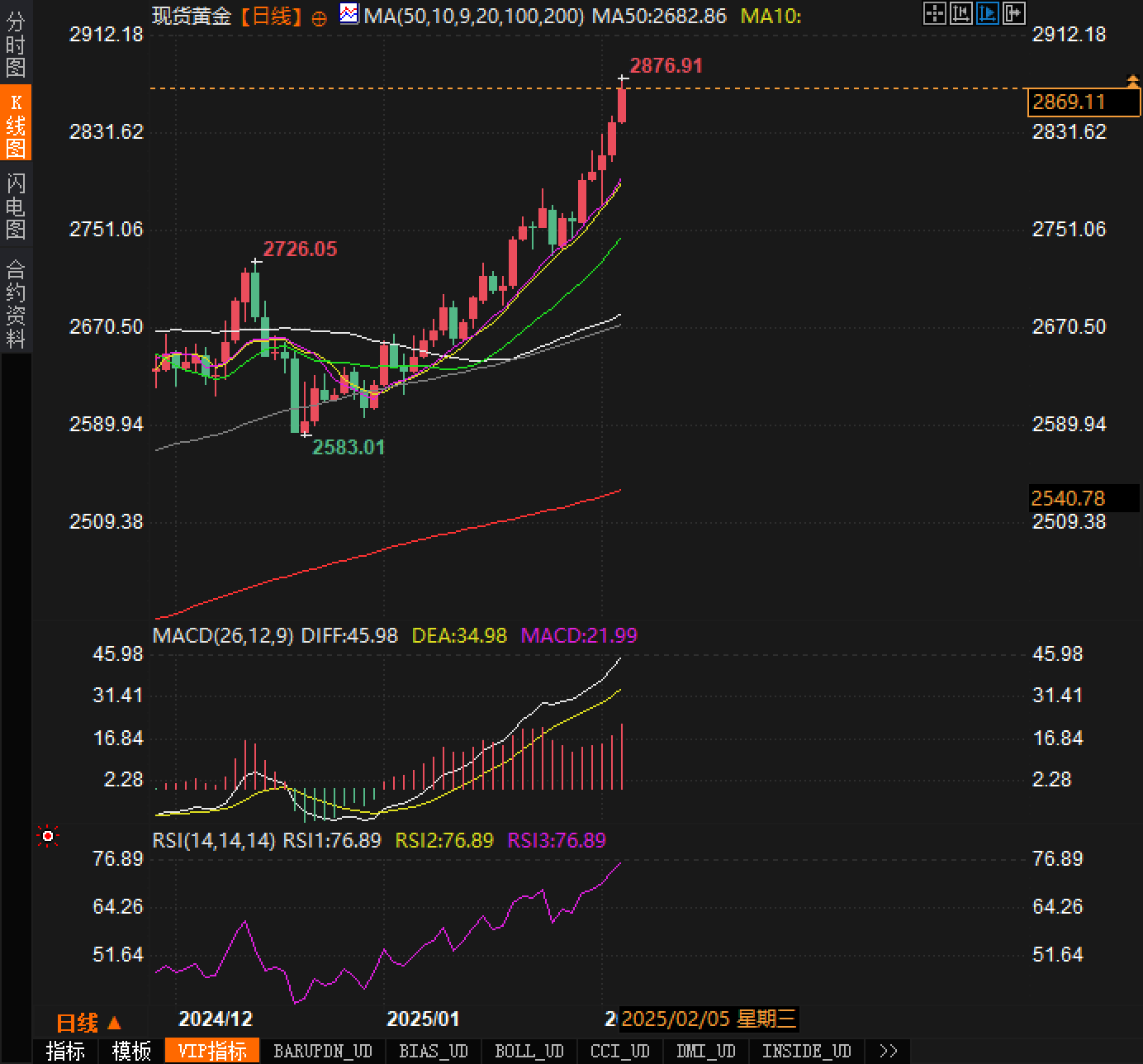Click the 【日线】 period label in the chart title
This screenshot has width=1143, height=1064.
coord(272,17)
